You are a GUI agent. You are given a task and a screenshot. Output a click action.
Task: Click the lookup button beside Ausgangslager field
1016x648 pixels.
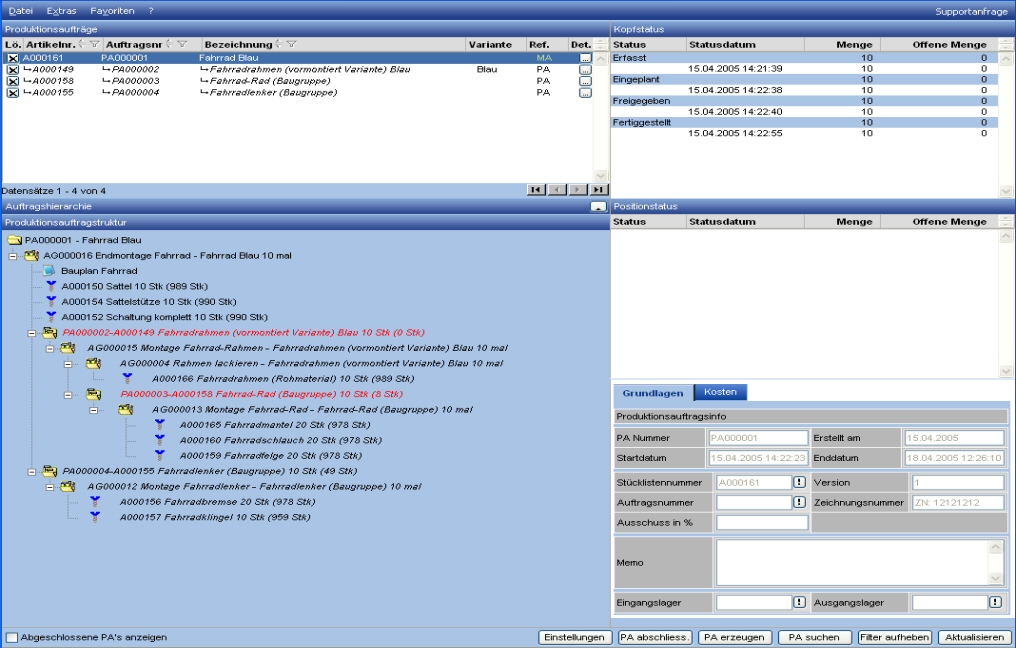[x=995, y=602]
